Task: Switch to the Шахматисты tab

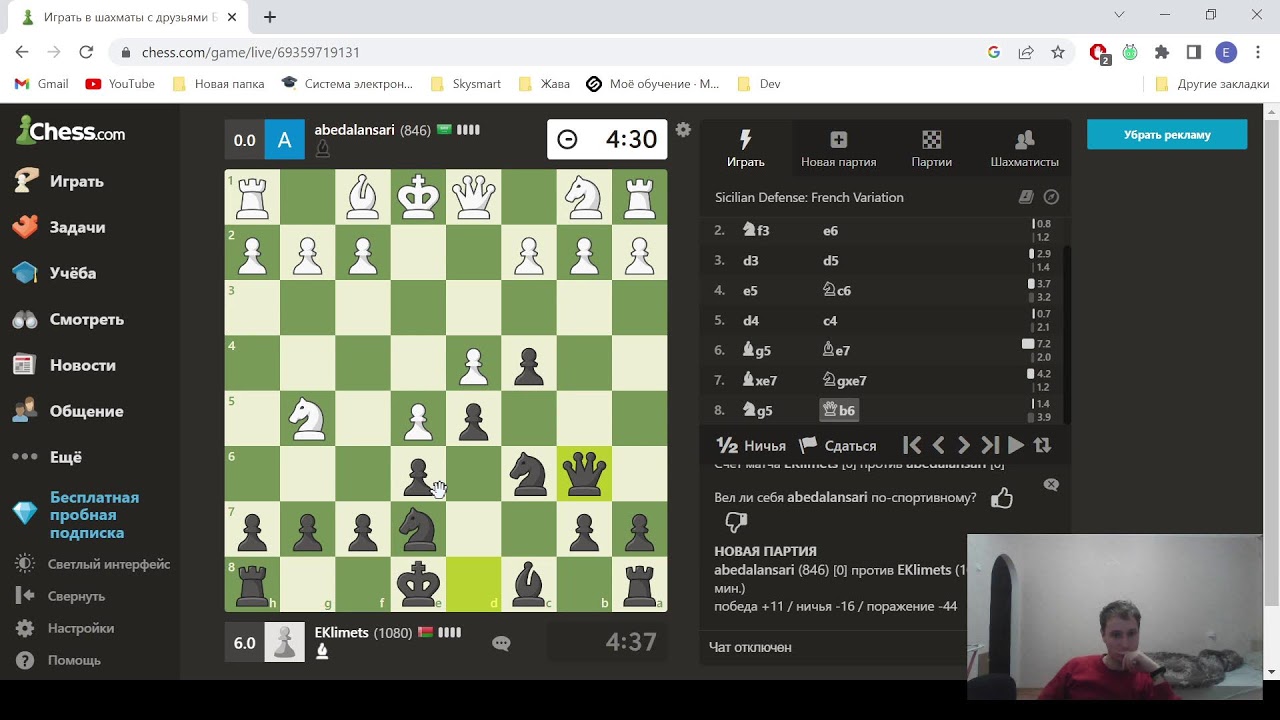Action: [x=1024, y=148]
